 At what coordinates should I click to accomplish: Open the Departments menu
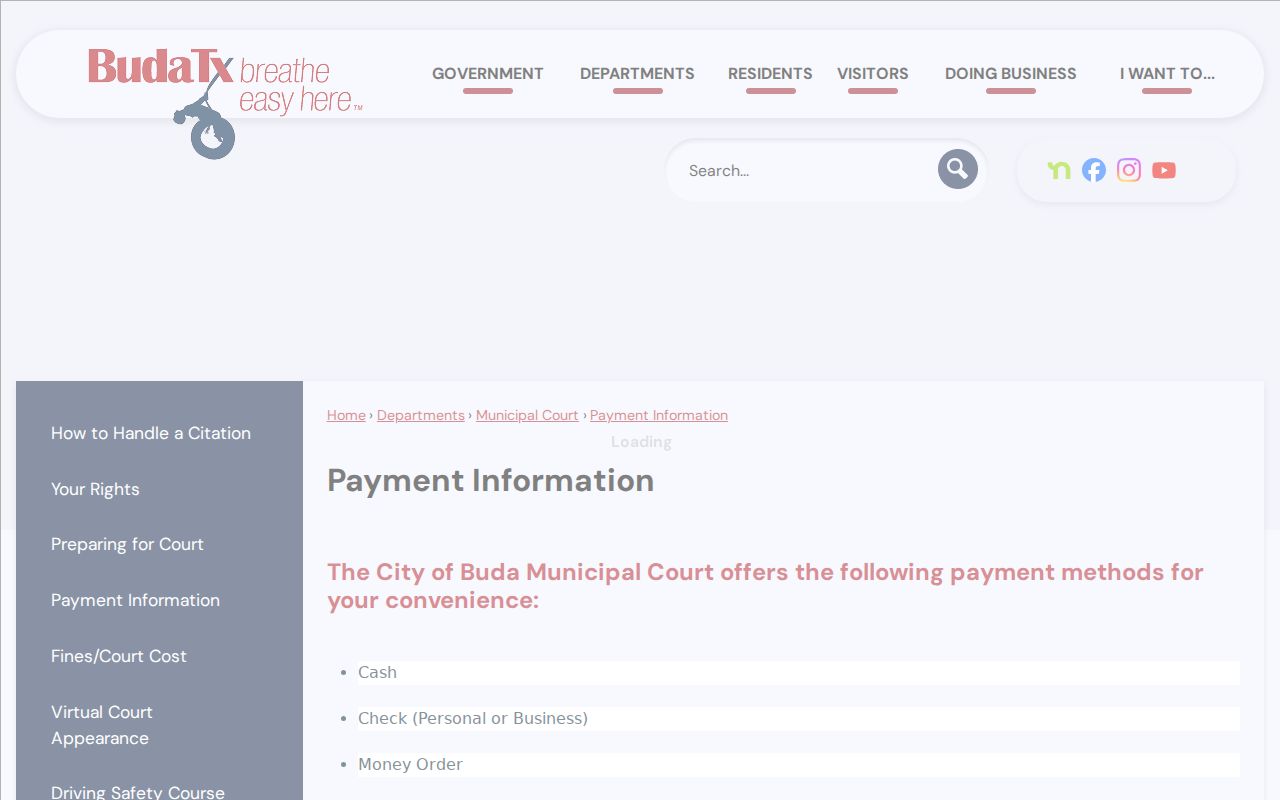point(637,74)
